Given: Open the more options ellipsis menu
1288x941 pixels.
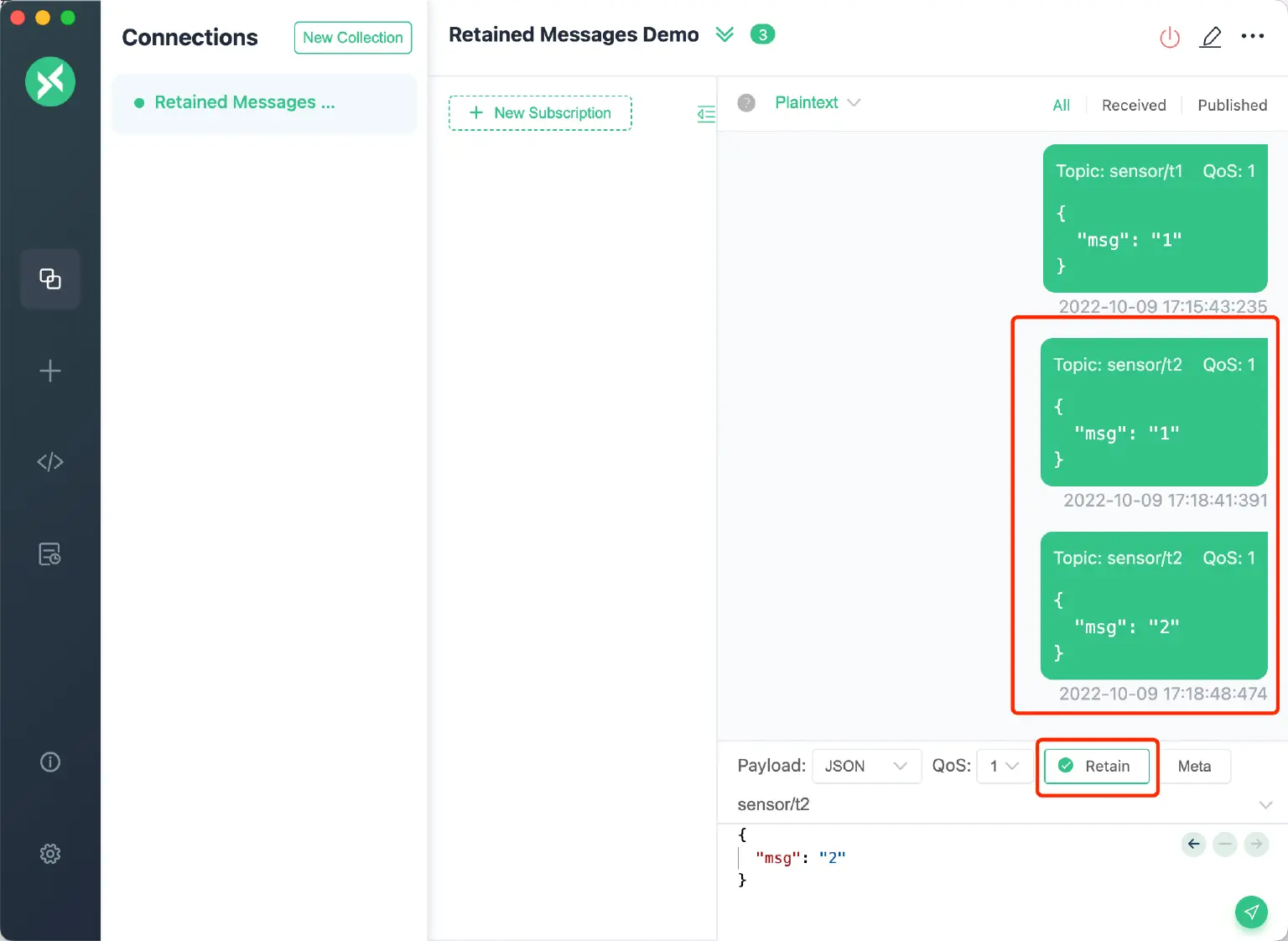Looking at the screenshot, I should pyautogui.click(x=1252, y=37).
